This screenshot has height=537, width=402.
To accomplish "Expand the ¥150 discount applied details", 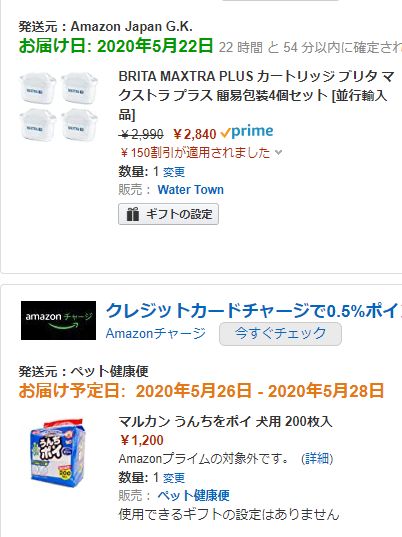I will point(201,152).
